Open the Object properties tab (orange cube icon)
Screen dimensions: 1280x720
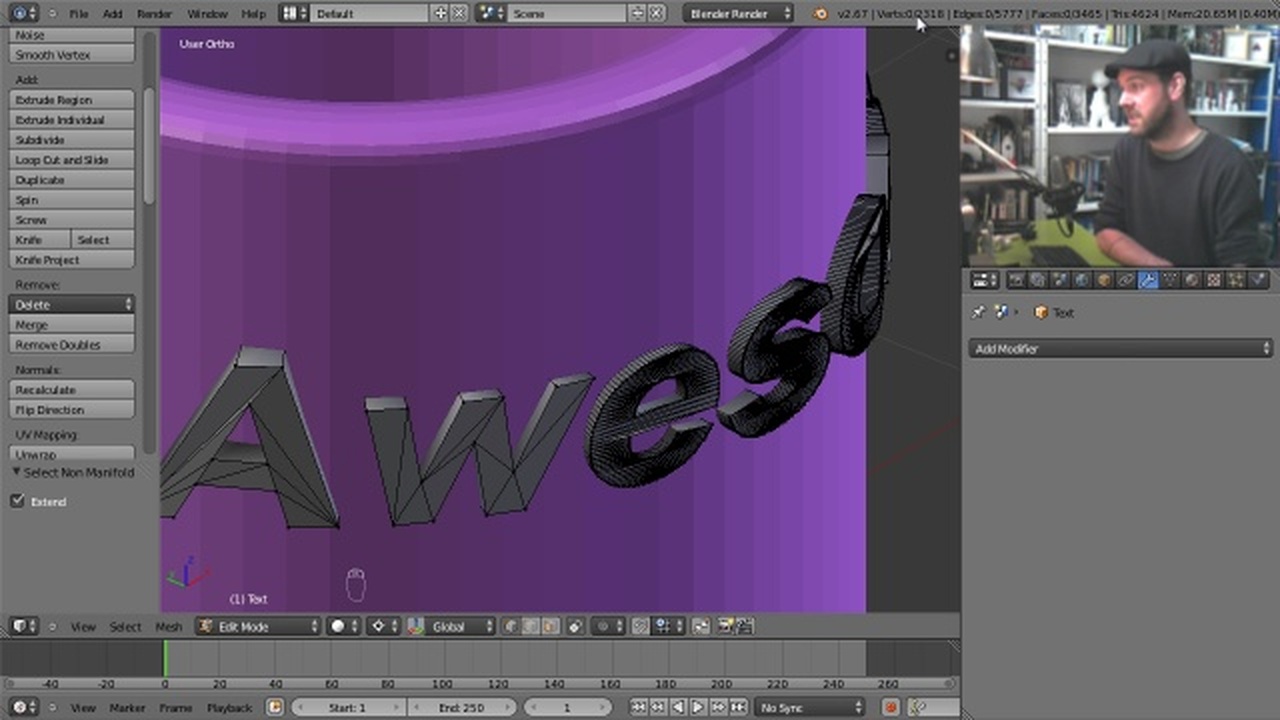click(x=1104, y=280)
